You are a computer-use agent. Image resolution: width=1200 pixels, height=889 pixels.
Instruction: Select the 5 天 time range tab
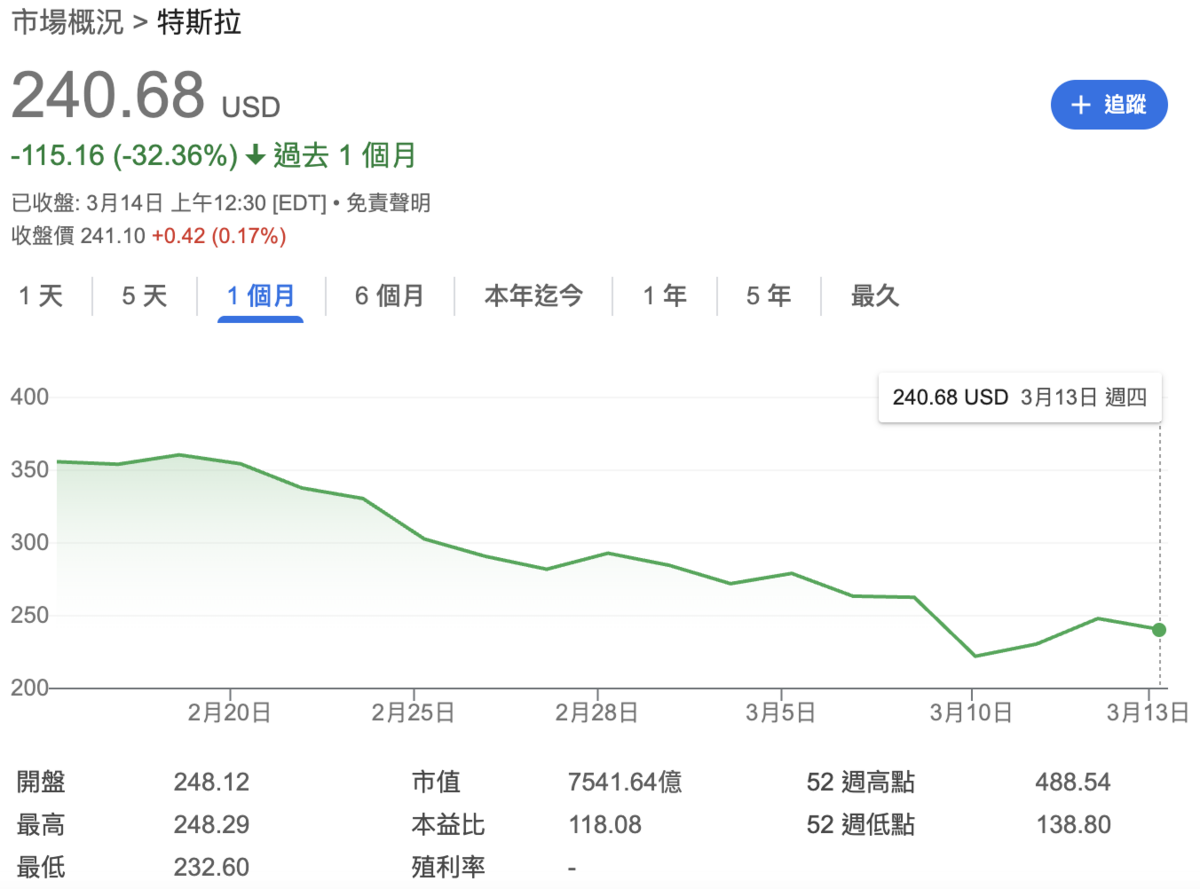tap(145, 296)
